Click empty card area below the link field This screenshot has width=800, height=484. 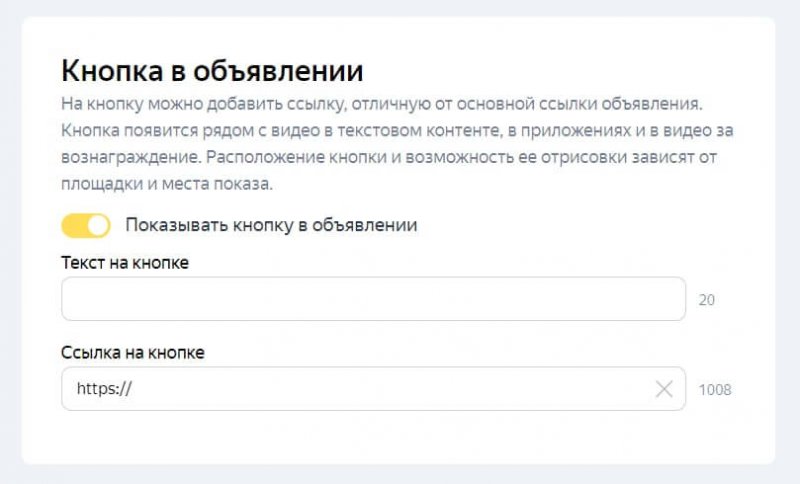tap(400, 438)
